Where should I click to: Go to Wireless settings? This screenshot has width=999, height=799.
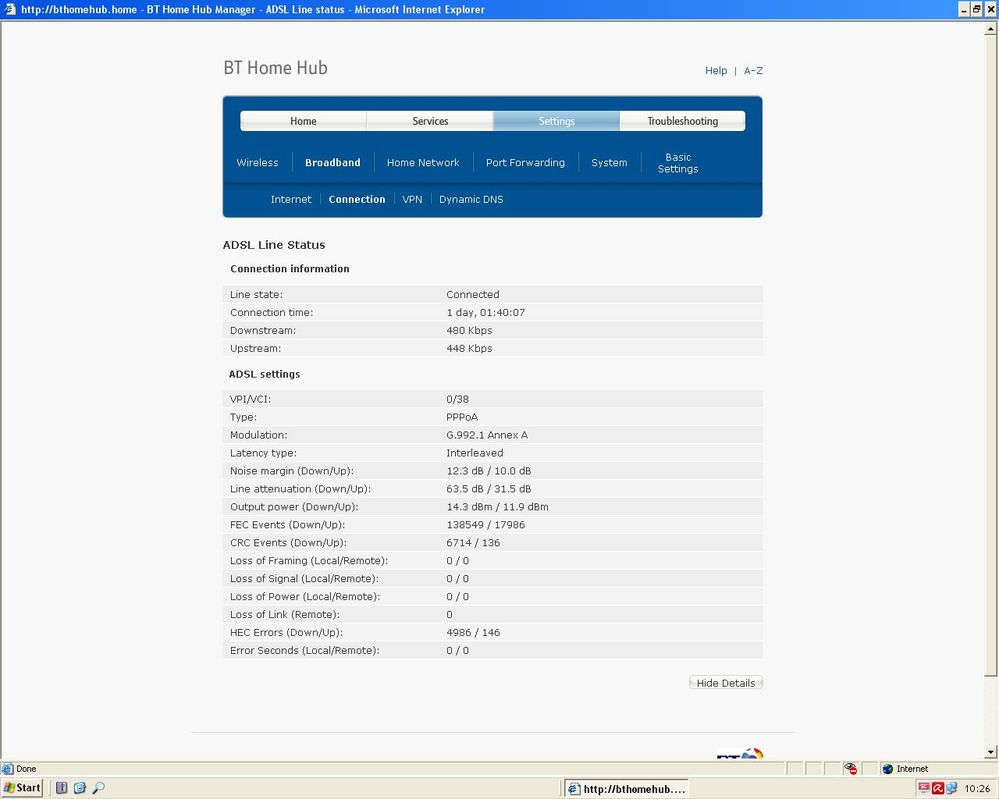click(x=257, y=162)
